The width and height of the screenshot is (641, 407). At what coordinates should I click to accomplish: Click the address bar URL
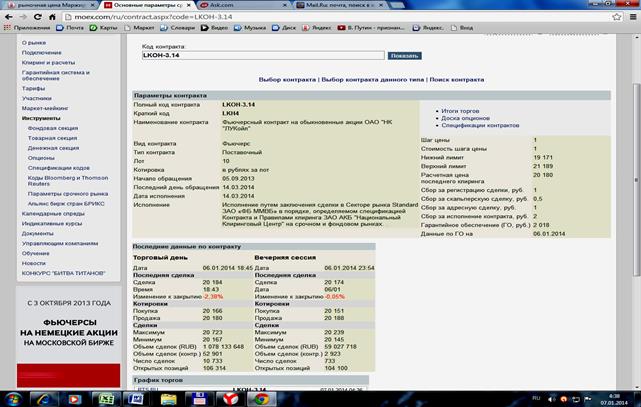click(153, 17)
